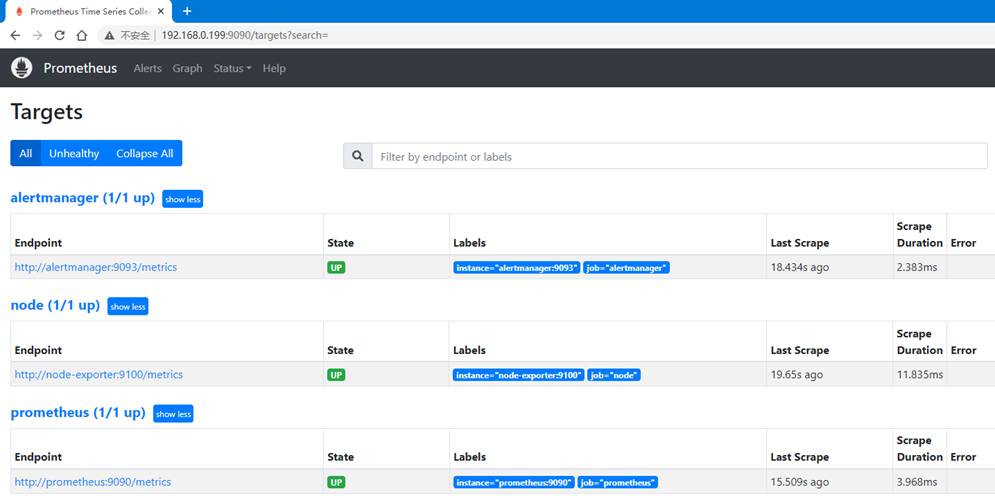
Task: Click the Targets page heading
Action: (47, 112)
